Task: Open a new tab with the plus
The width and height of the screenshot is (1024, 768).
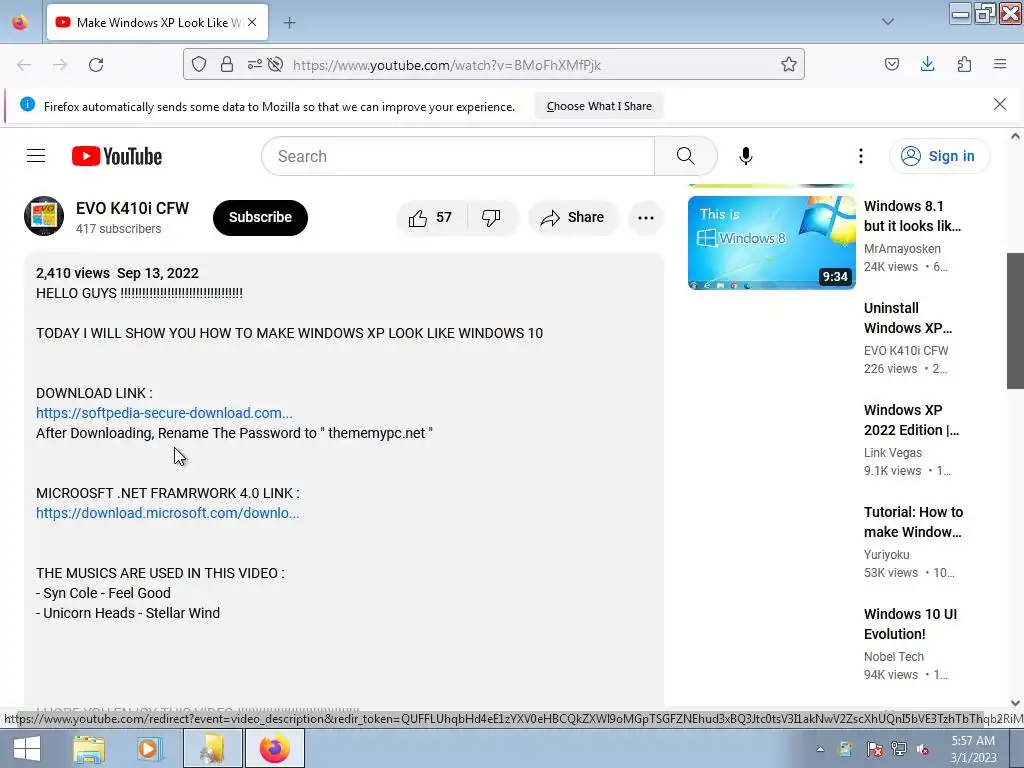Action: point(289,23)
